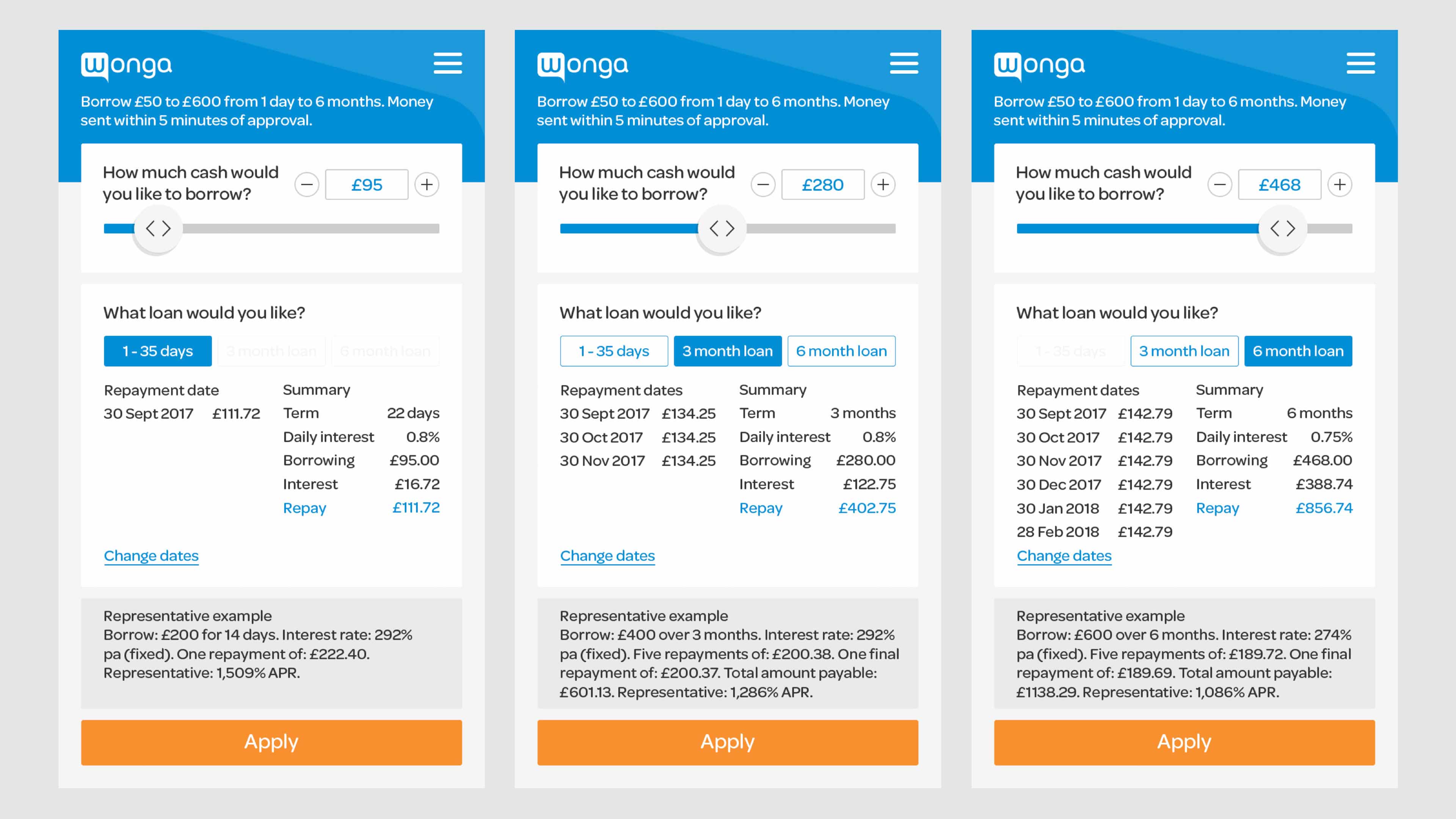This screenshot has width=1456, height=819.
Task: Click the £95 amount input field
Action: pyautogui.click(x=367, y=185)
